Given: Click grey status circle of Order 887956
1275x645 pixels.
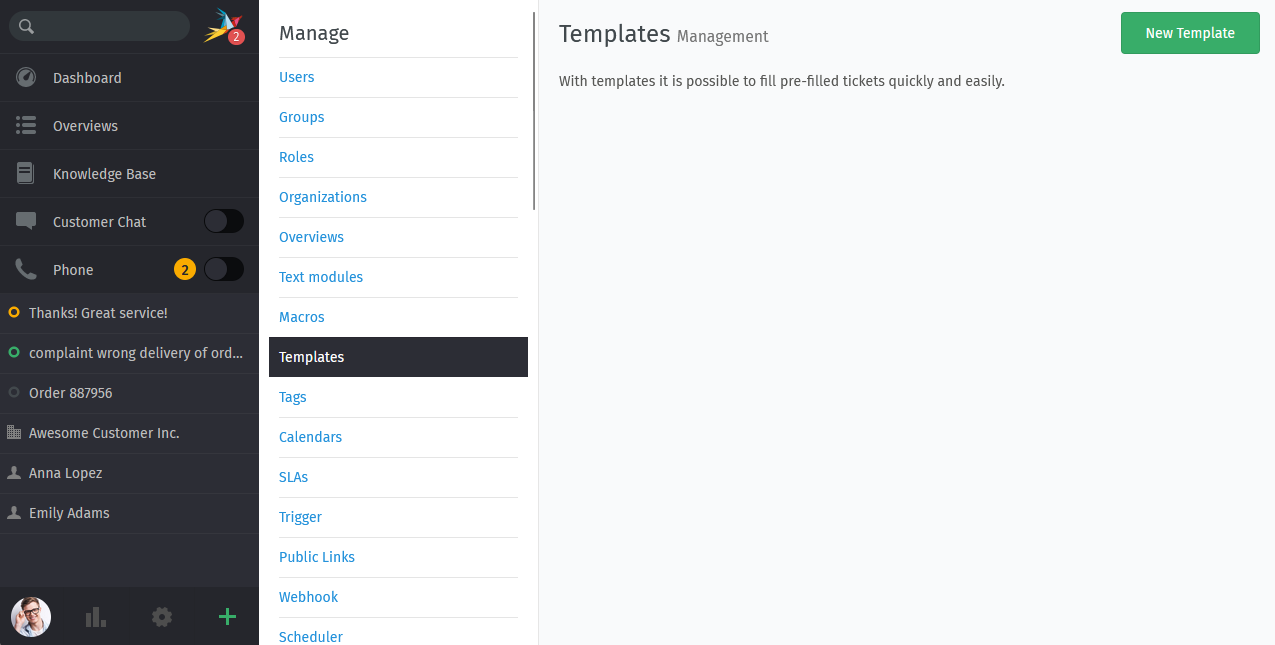Looking at the screenshot, I should point(14,393).
